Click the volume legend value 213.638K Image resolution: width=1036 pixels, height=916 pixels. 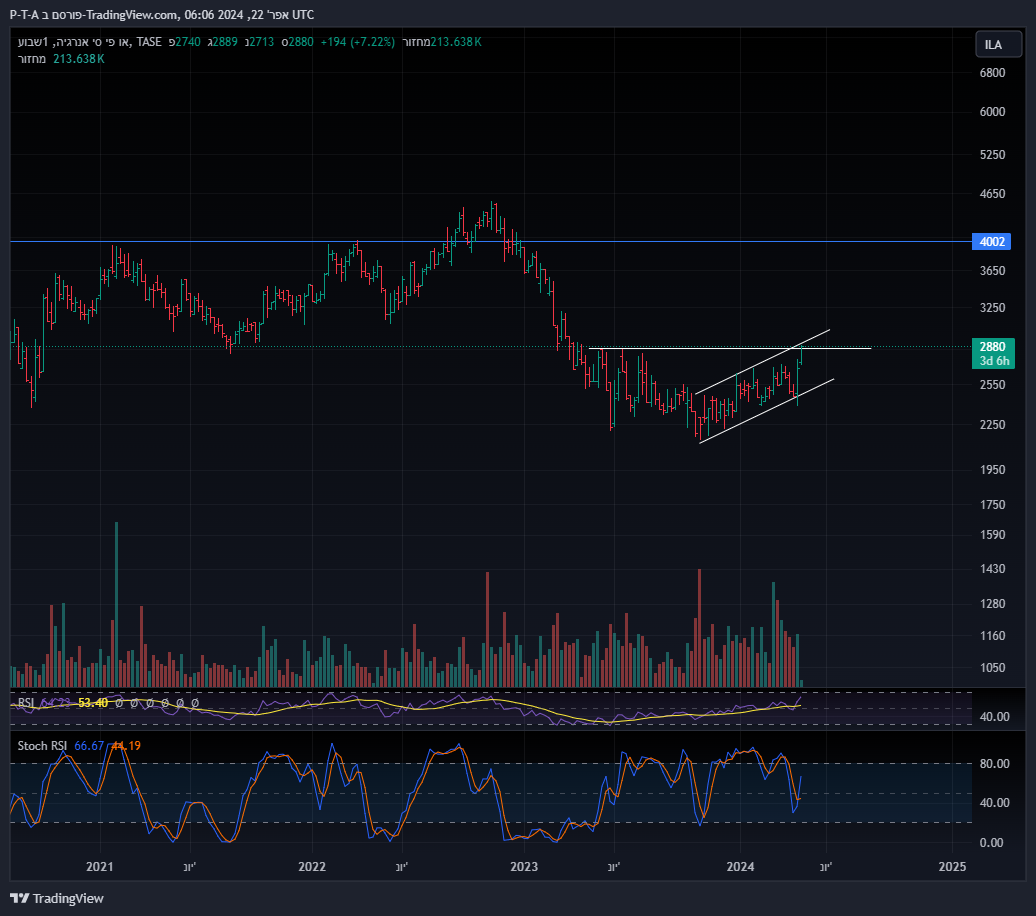[x=78, y=59]
